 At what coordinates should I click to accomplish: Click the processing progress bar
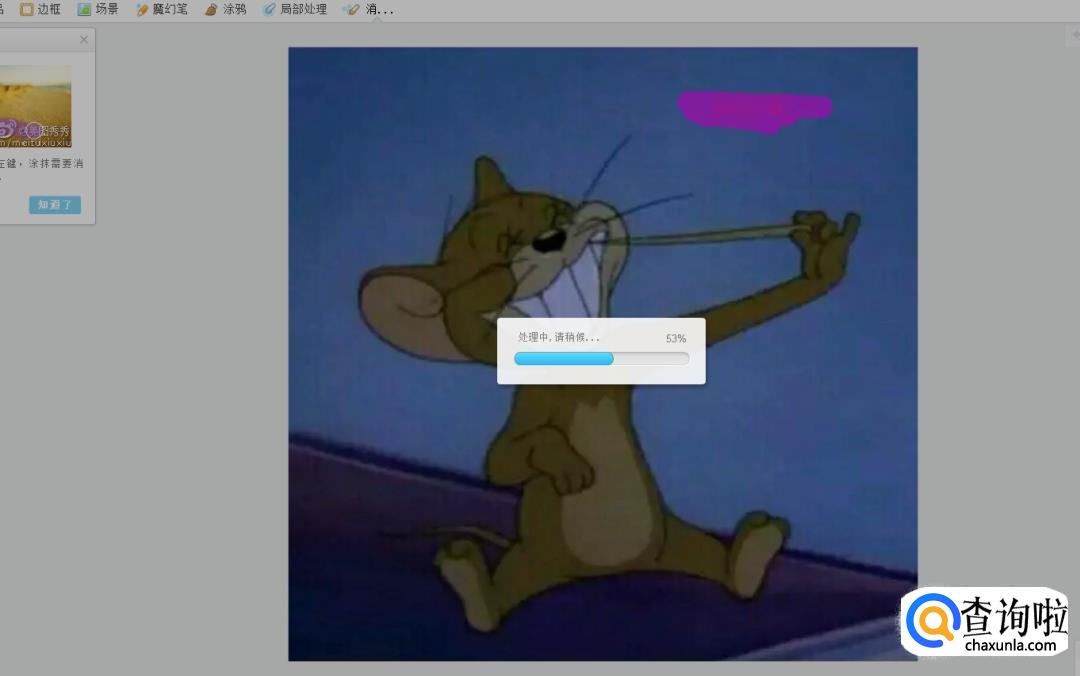pyautogui.click(x=601, y=358)
